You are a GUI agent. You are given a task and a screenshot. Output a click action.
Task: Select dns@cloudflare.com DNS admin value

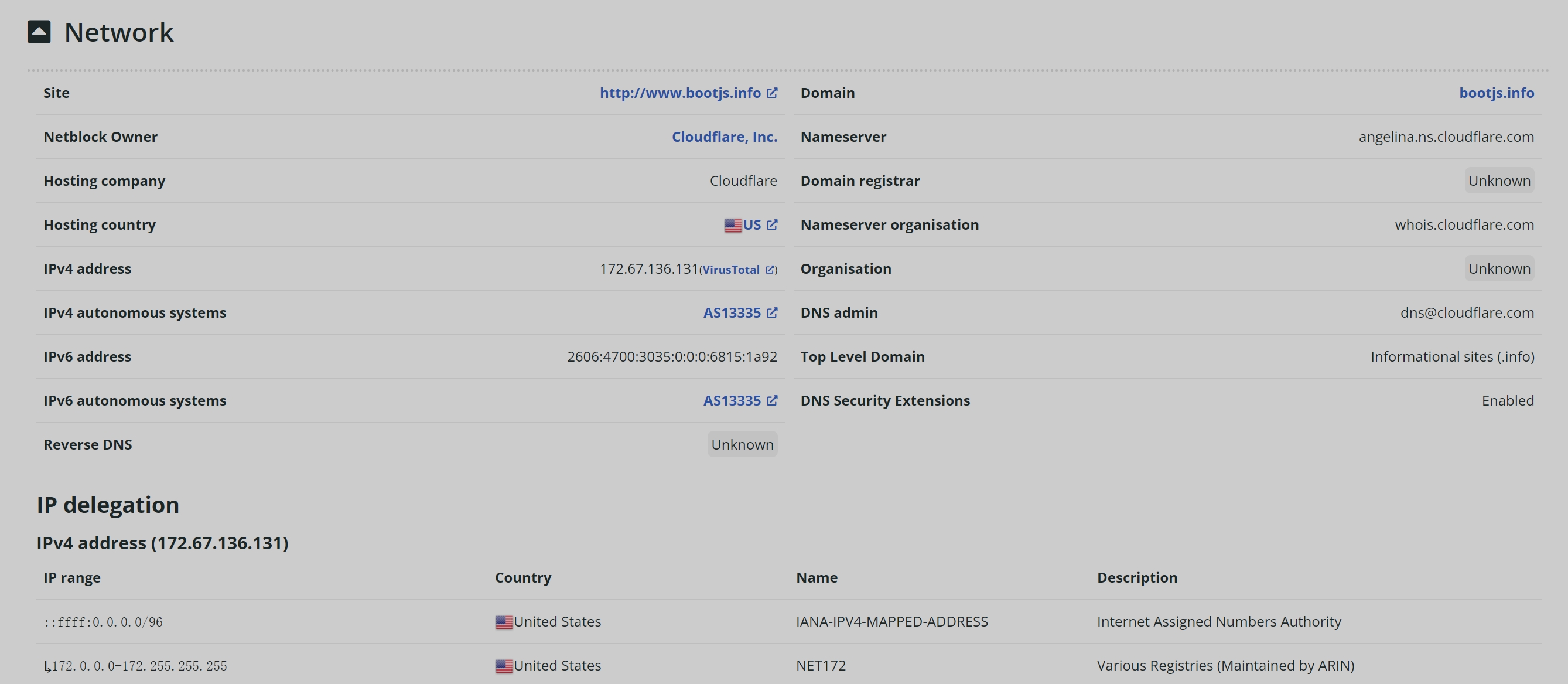(x=1467, y=312)
